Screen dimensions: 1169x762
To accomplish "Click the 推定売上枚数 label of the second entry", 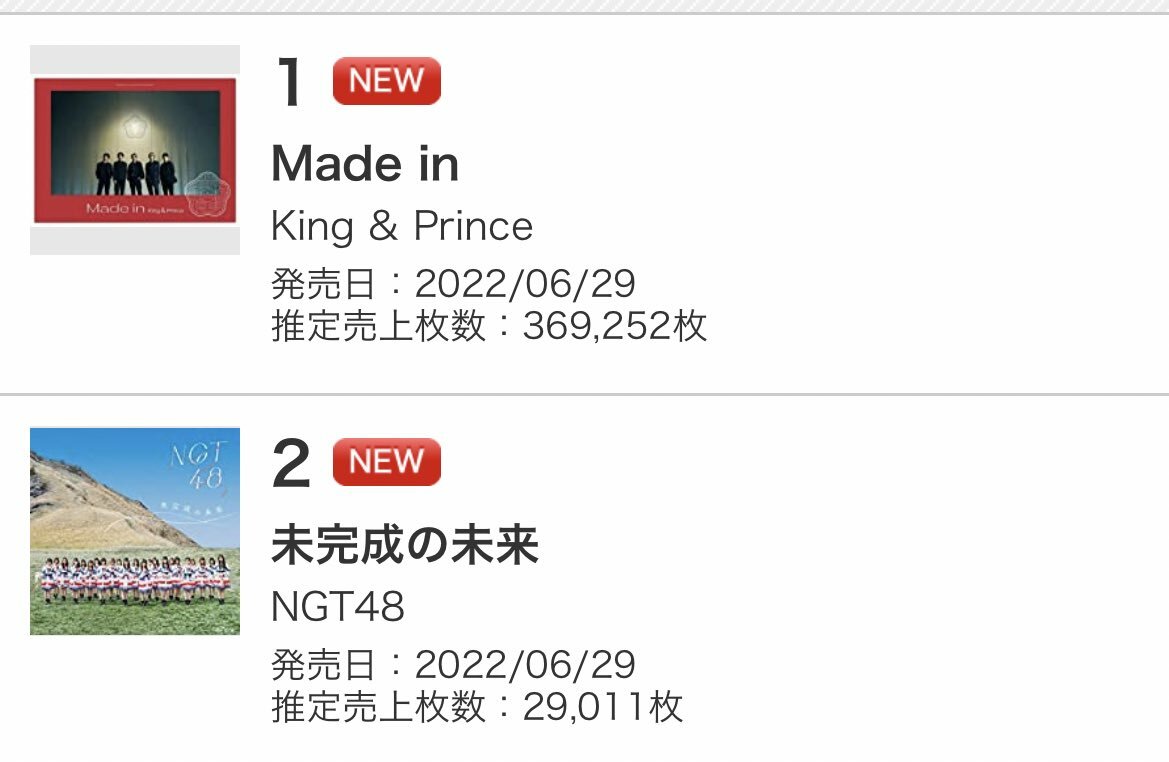I will click(x=378, y=707).
